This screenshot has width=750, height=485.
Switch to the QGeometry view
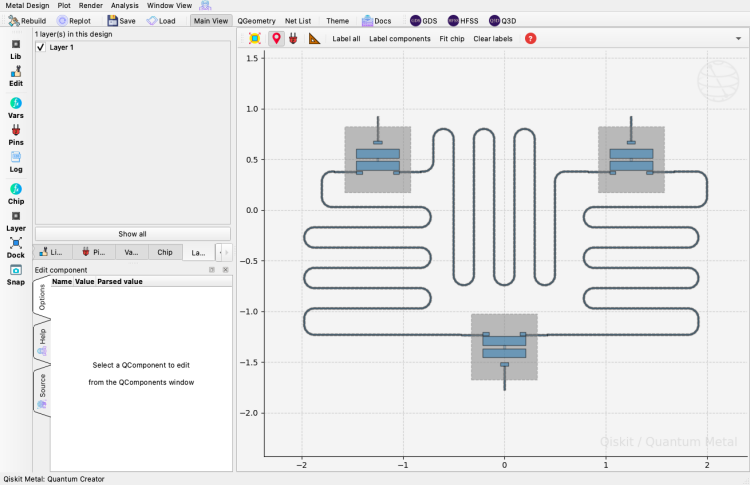(x=256, y=21)
